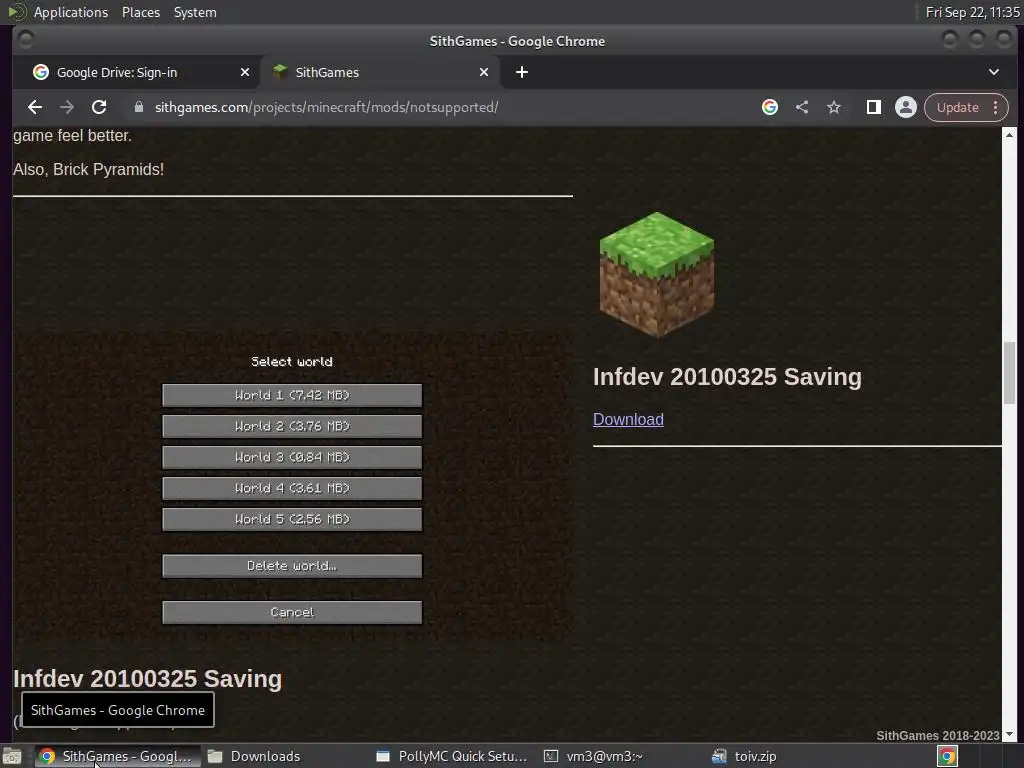Open the site security lock icon
The height and width of the screenshot is (768, 1024).
click(x=138, y=107)
